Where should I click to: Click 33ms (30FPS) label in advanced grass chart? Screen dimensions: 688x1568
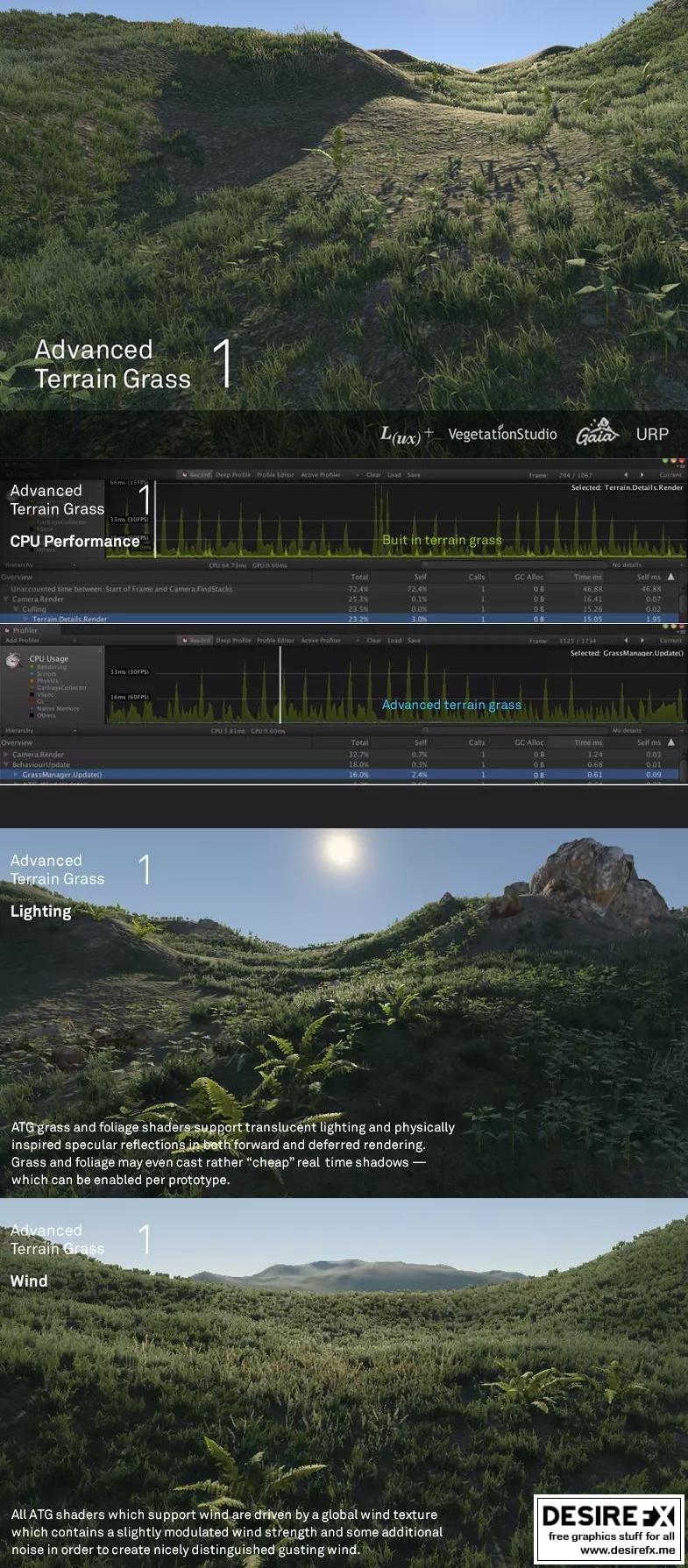(130, 672)
